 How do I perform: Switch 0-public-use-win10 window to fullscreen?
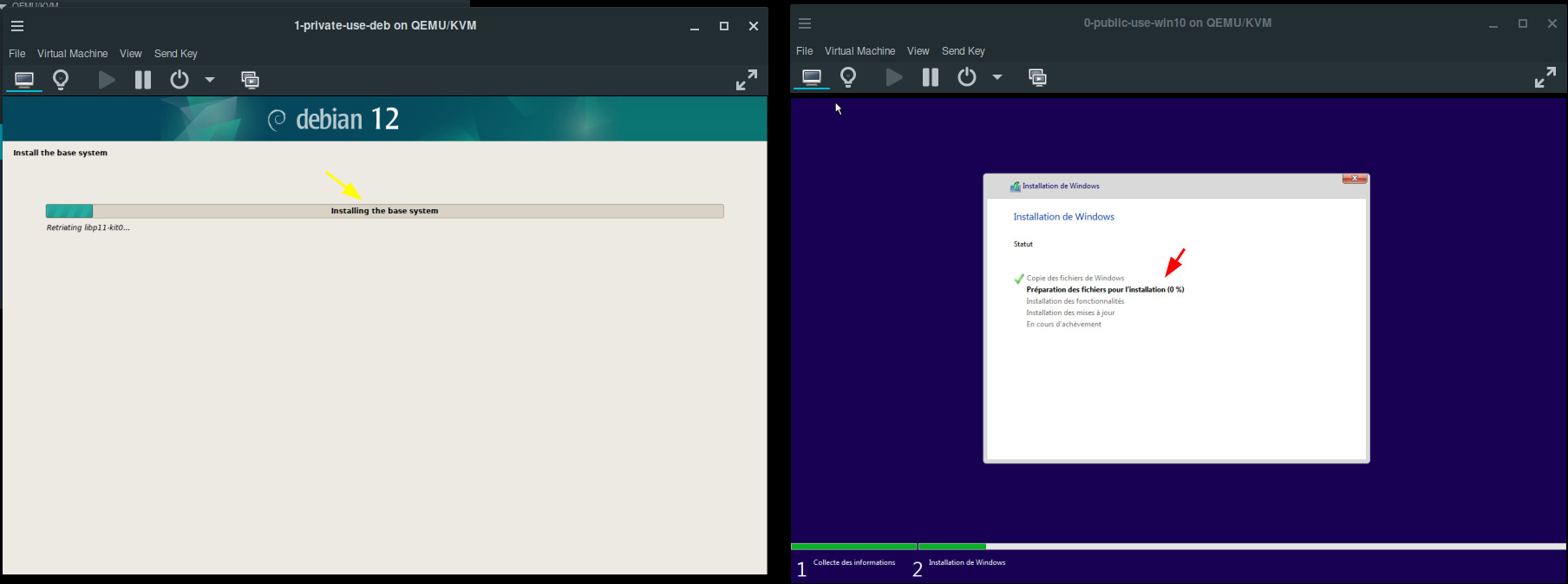1545,77
